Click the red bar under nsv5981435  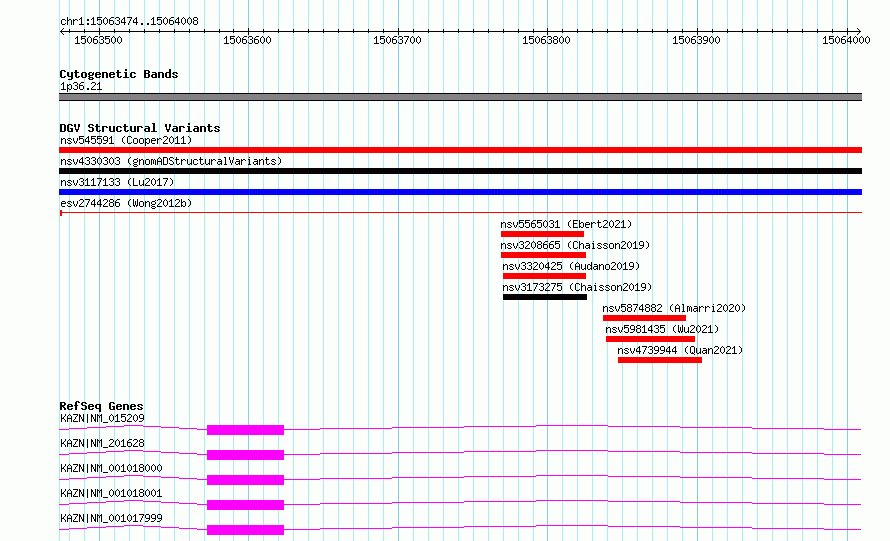[x=650, y=339]
